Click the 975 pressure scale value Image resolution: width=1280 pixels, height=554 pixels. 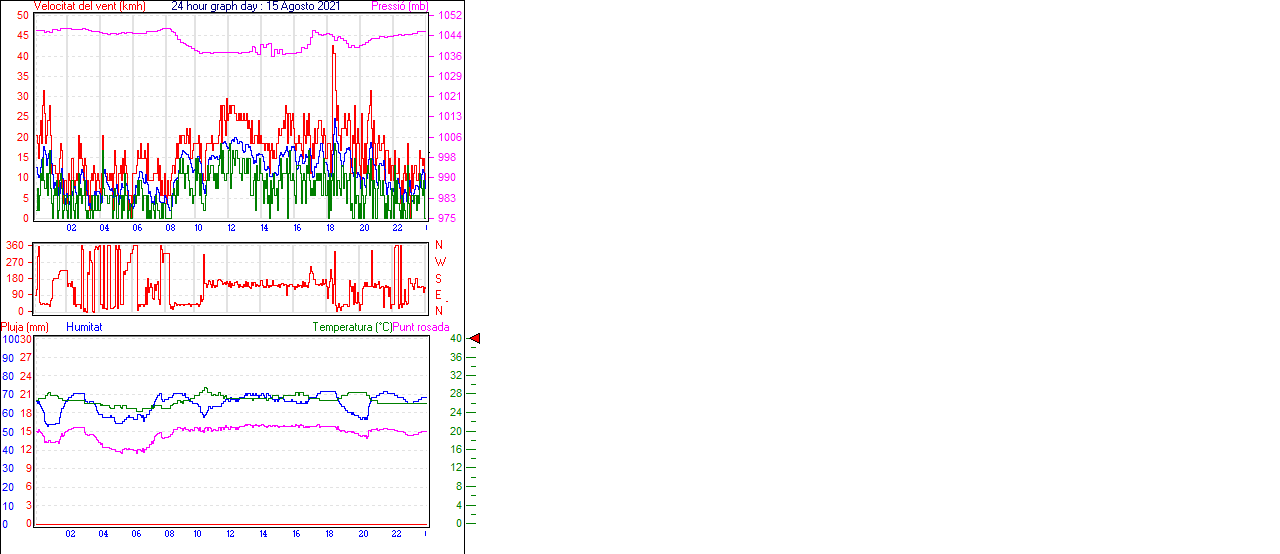(446, 218)
